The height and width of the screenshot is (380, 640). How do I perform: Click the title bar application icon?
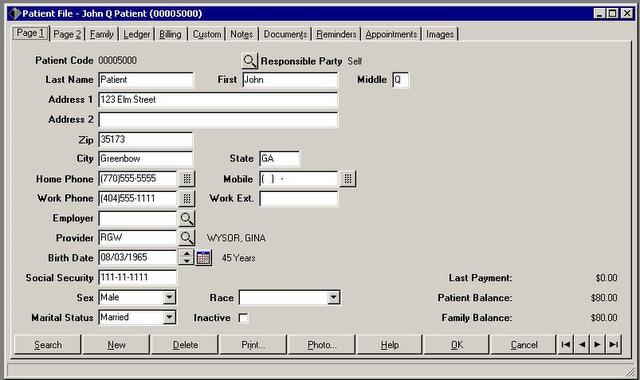click(14, 13)
